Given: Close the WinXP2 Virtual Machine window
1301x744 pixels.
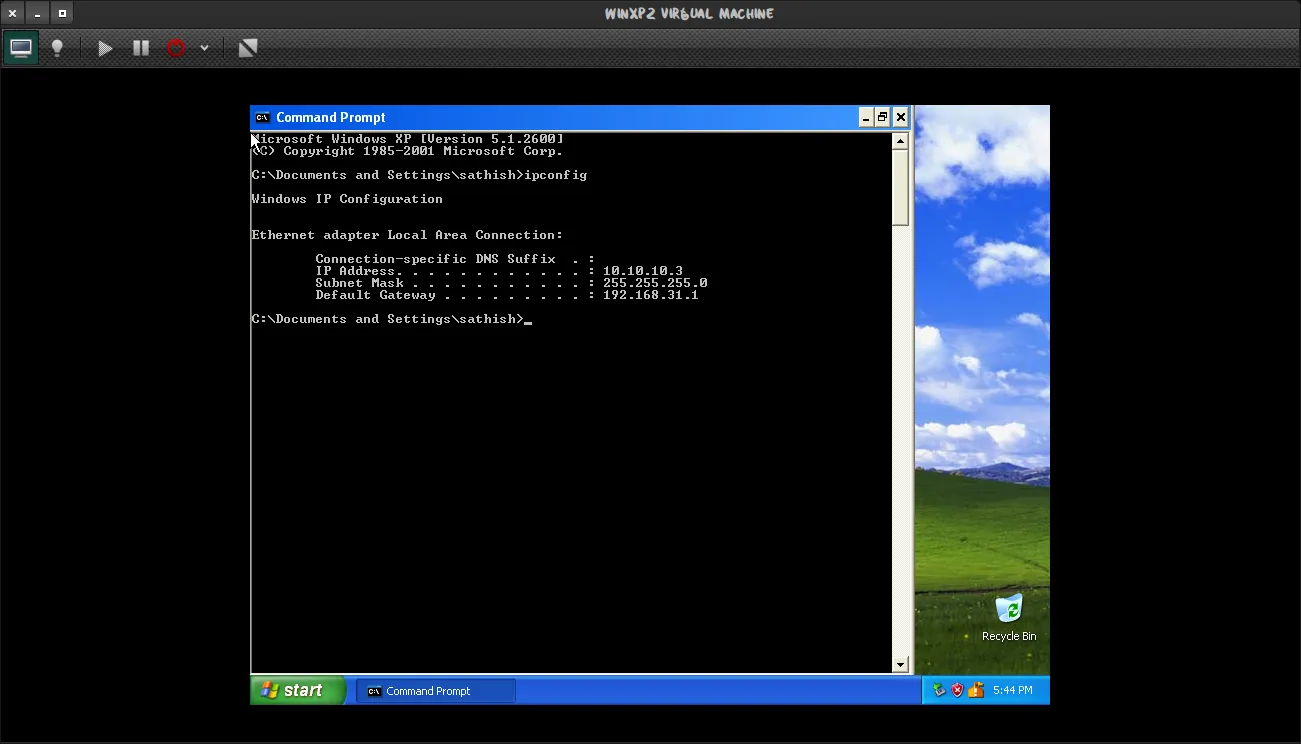Looking at the screenshot, I should (x=13, y=14).
